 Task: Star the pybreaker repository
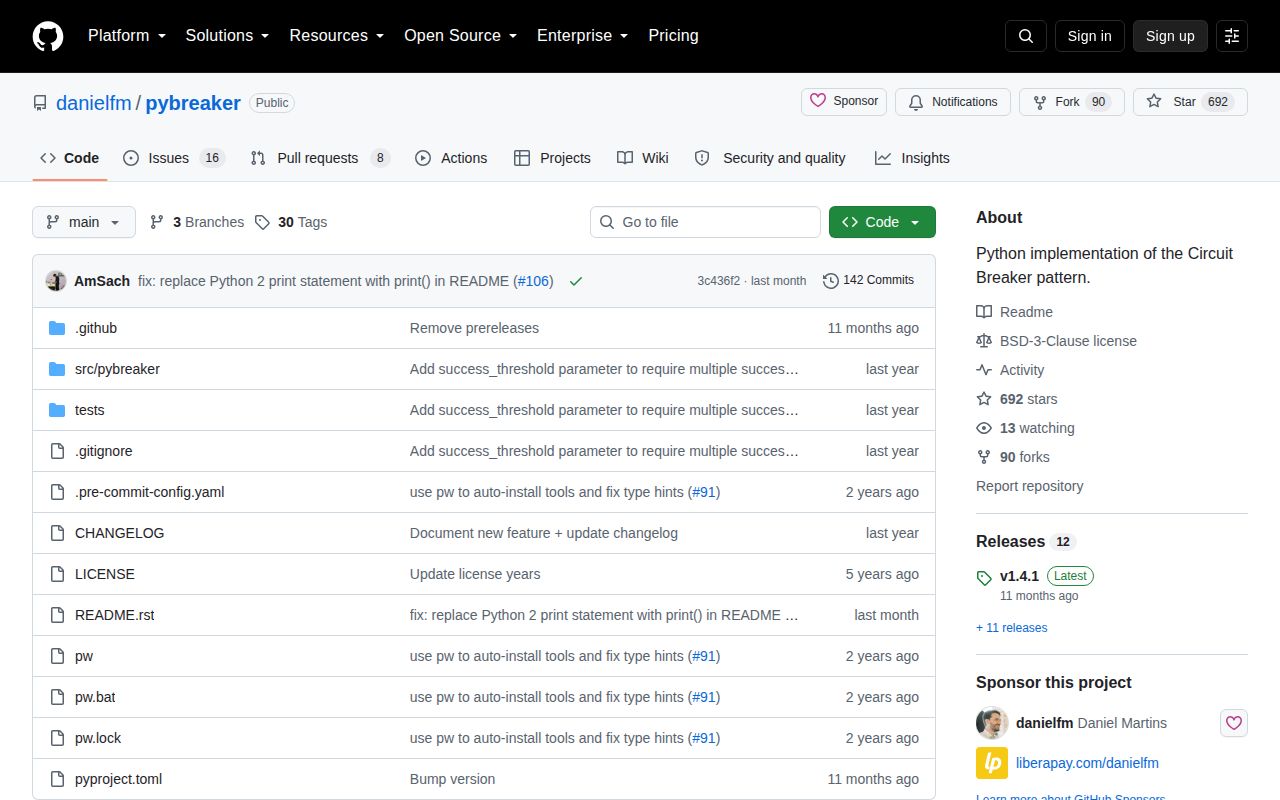click(x=1190, y=102)
